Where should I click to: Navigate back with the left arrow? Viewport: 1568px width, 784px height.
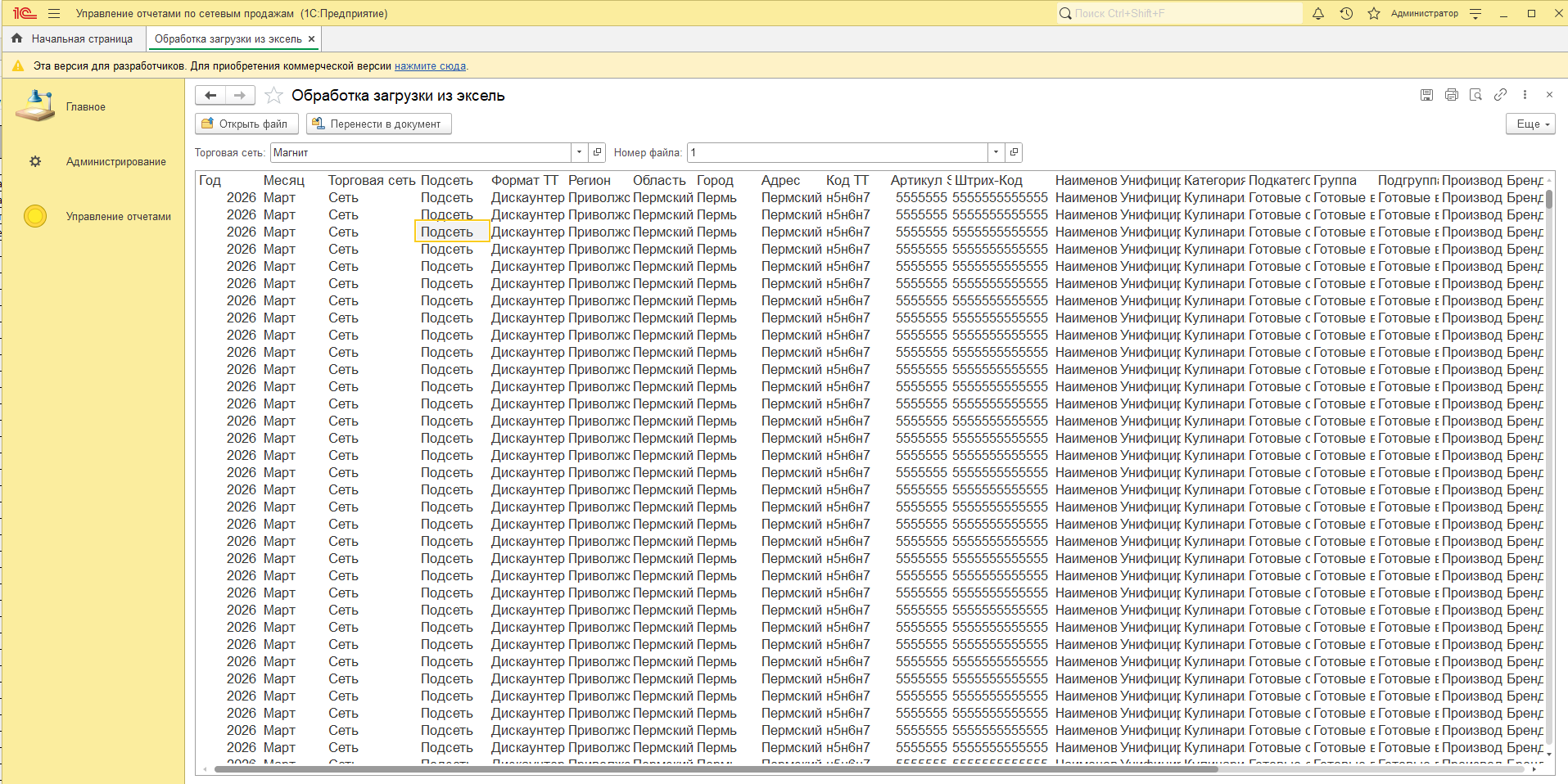click(x=210, y=96)
